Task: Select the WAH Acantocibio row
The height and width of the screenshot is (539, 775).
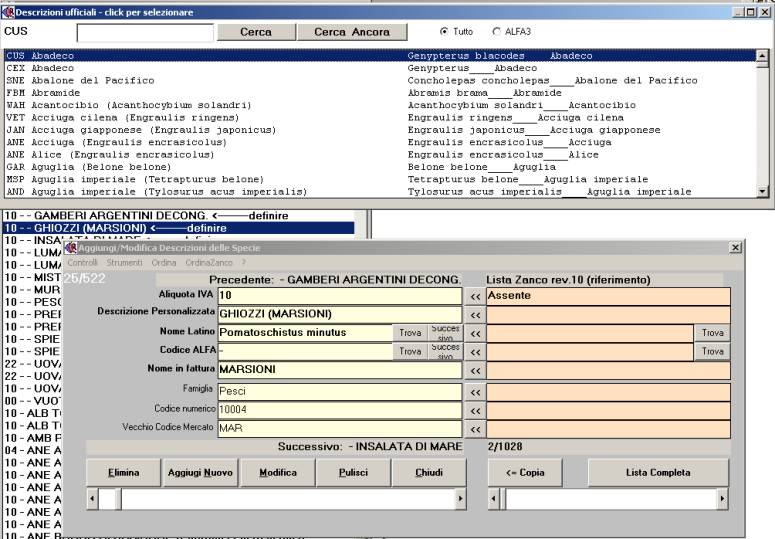Action: [x=381, y=105]
